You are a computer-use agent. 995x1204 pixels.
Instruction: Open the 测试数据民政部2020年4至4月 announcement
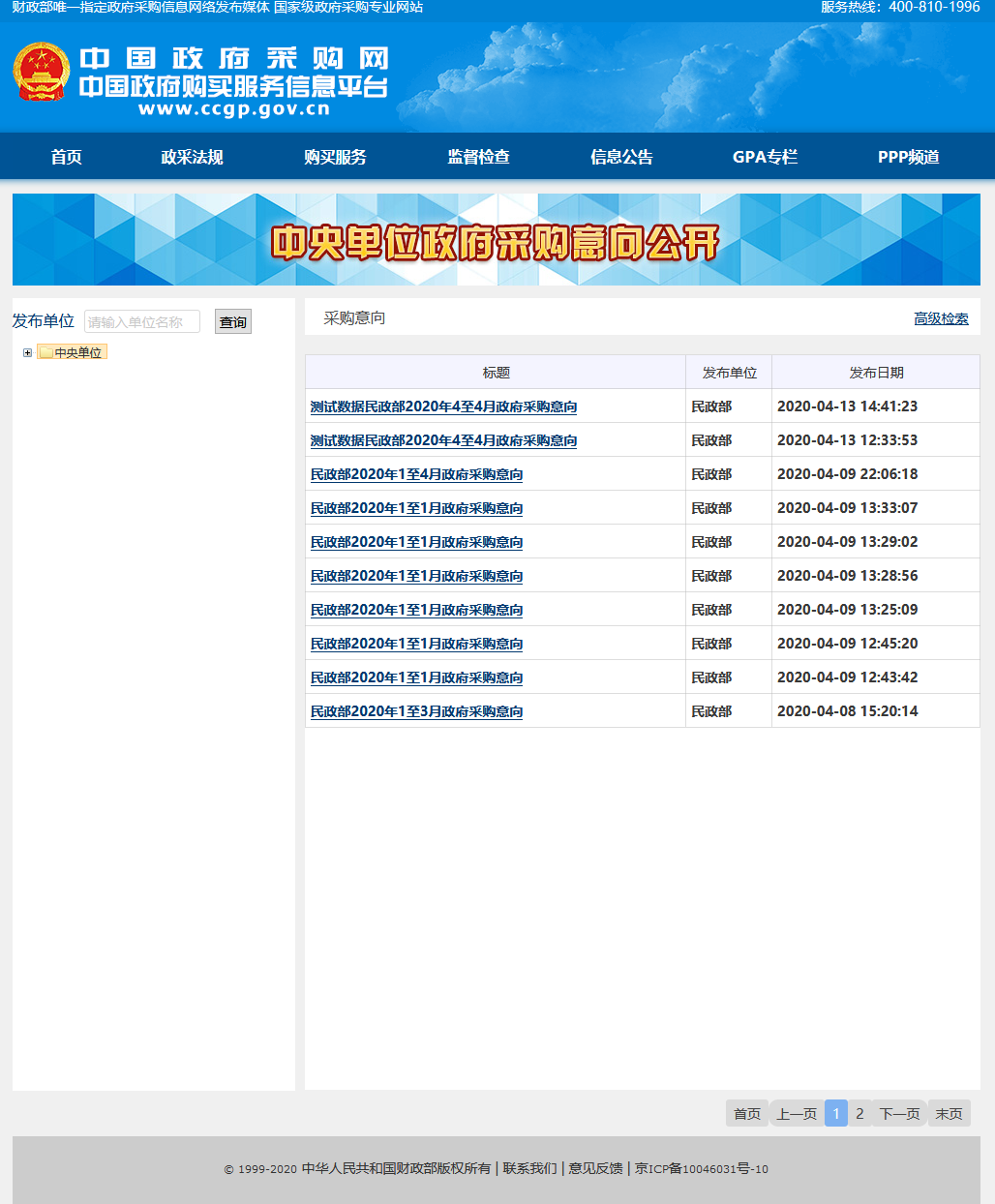click(x=442, y=407)
